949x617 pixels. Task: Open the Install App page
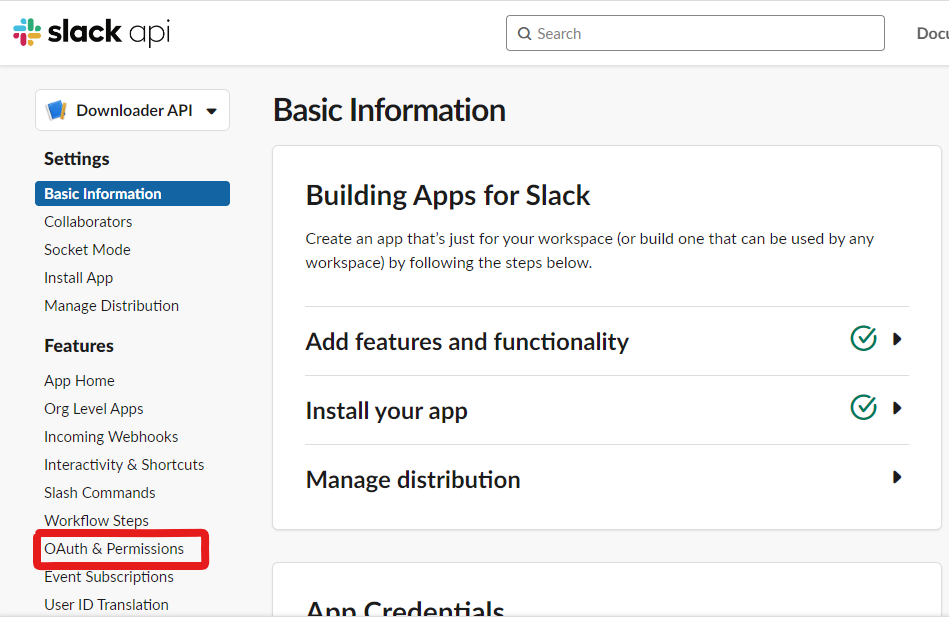(79, 278)
